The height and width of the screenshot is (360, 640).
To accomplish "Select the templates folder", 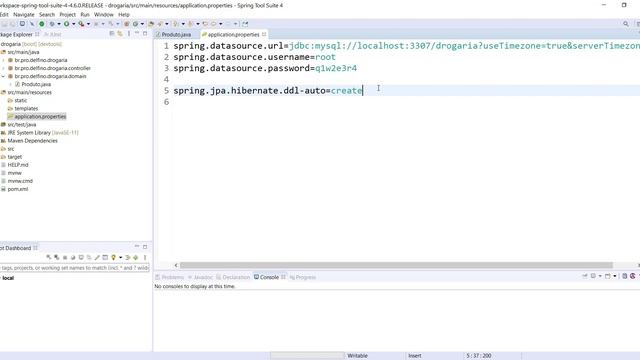I will (26, 109).
